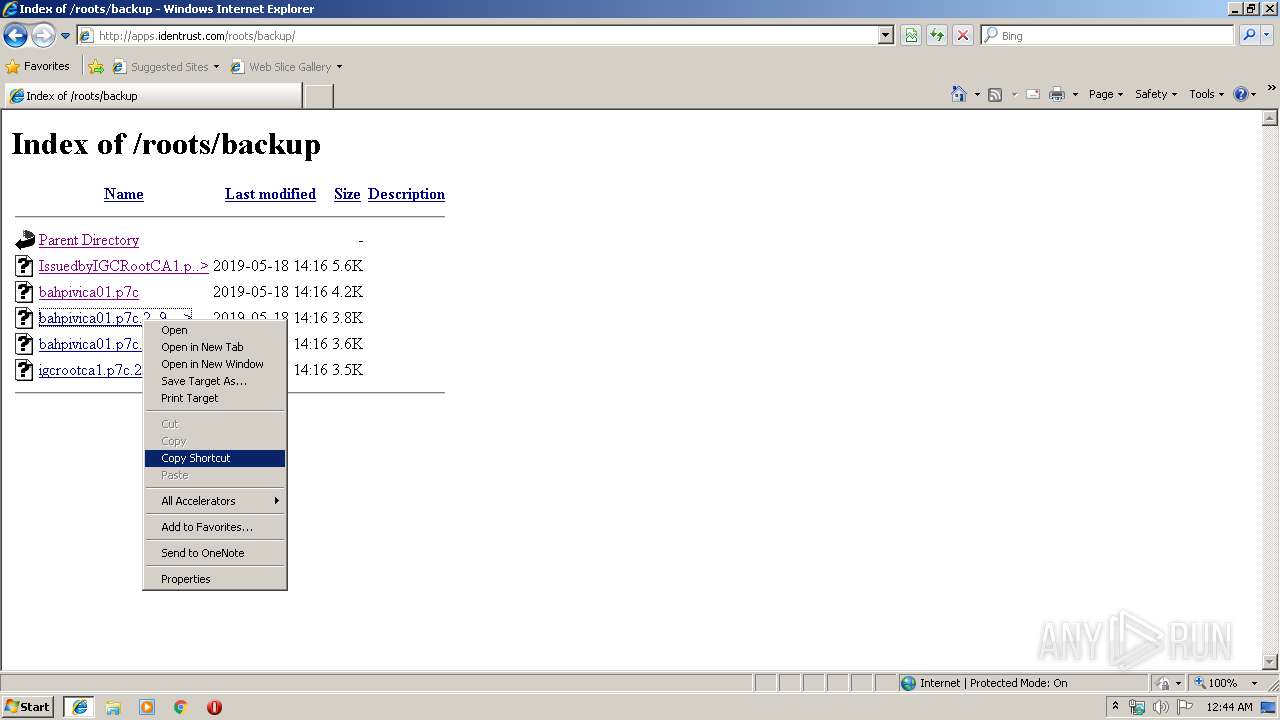Click the Internet Explorer taskbar icon
1280x720 pixels.
pos(79,707)
